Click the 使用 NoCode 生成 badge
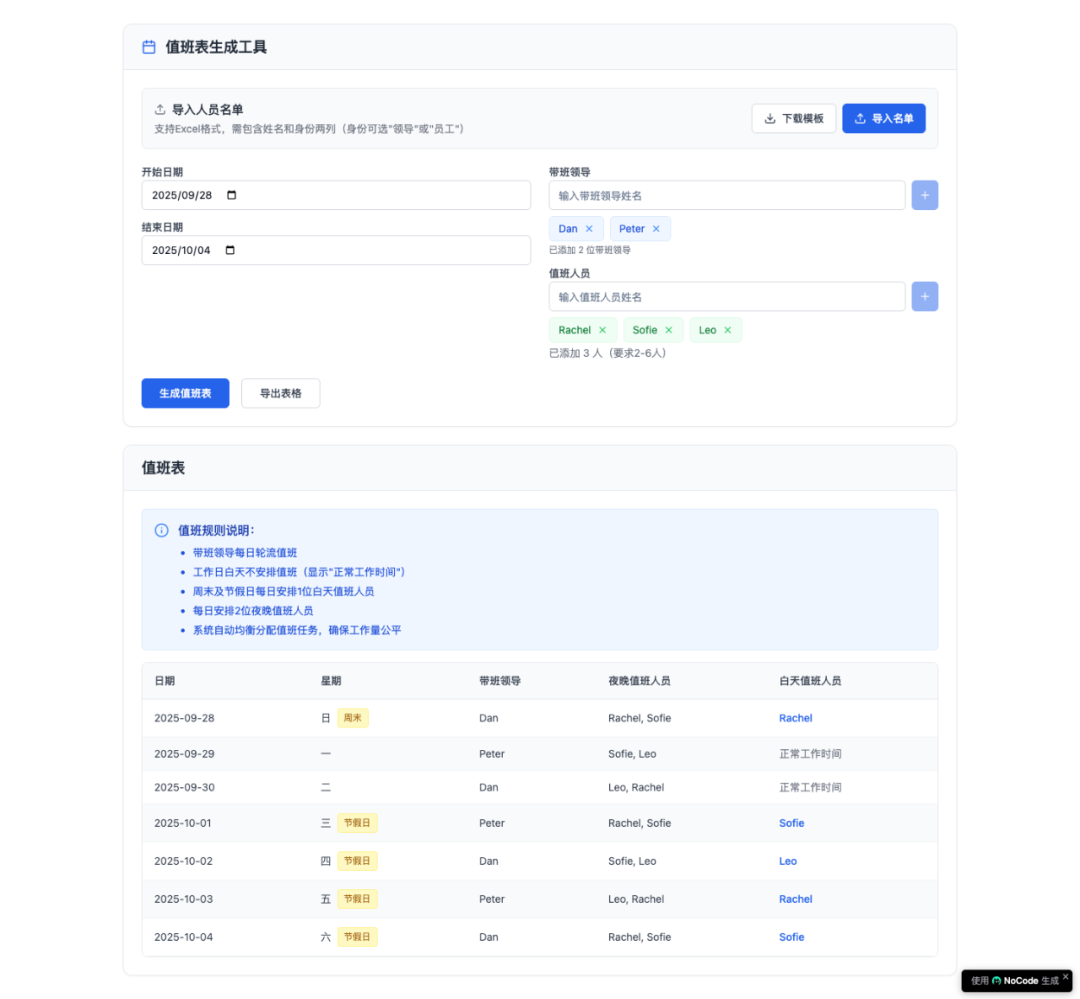The image size is (1080, 999). click(x=1015, y=981)
